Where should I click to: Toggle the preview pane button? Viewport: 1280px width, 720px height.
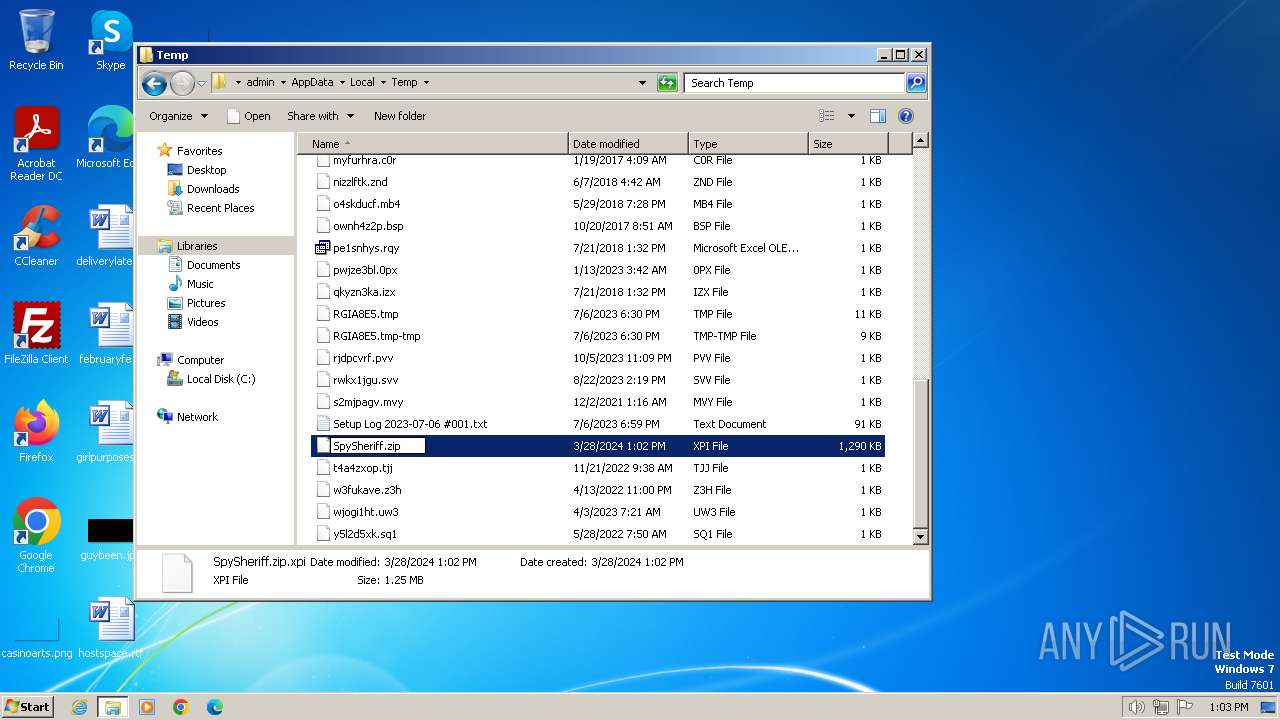coord(877,116)
